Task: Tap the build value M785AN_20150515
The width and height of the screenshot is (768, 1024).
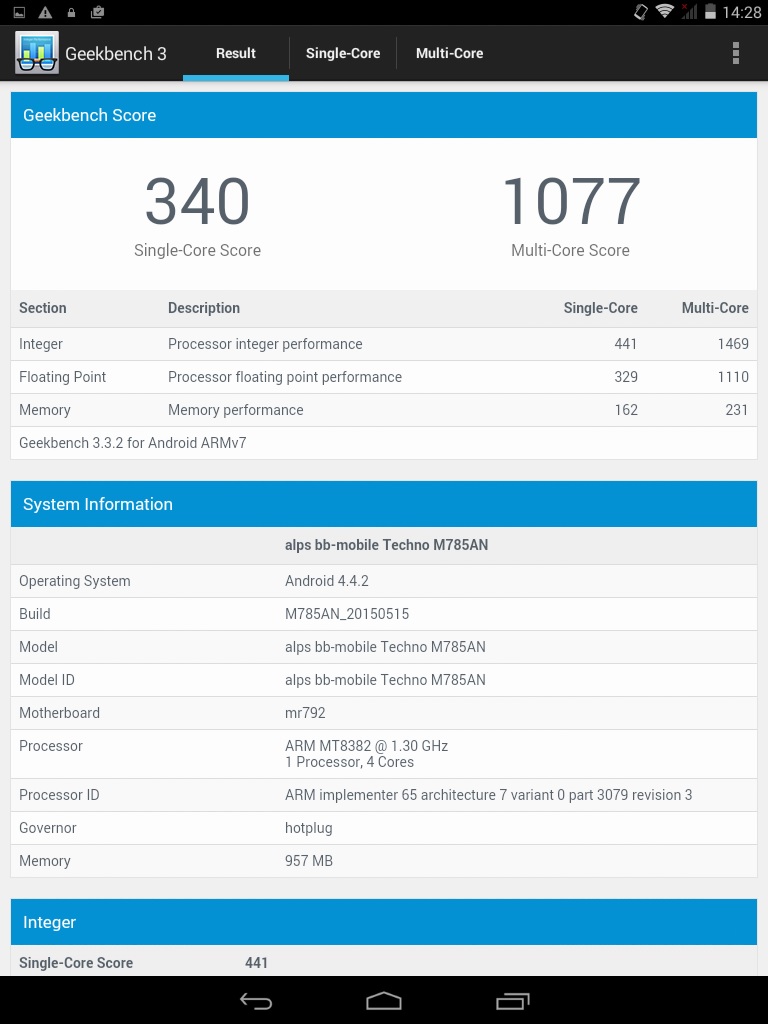Action: pos(347,615)
